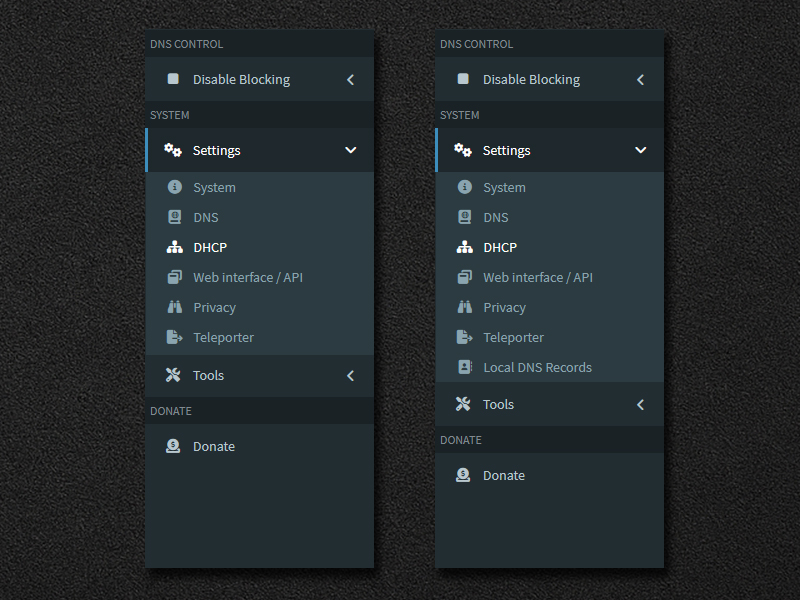The width and height of the screenshot is (800, 600).
Task: Click the Local DNS Records address book icon
Action: [464, 367]
